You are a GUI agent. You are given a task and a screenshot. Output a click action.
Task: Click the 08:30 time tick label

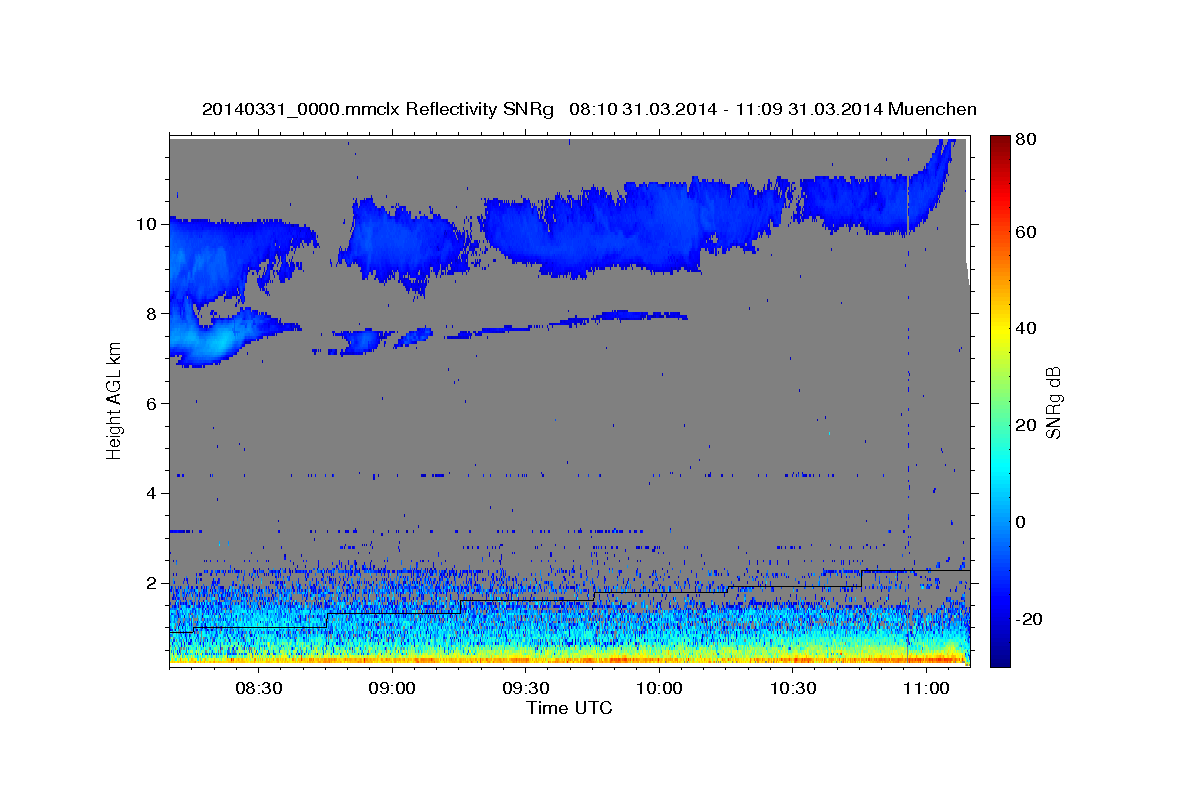[259, 689]
